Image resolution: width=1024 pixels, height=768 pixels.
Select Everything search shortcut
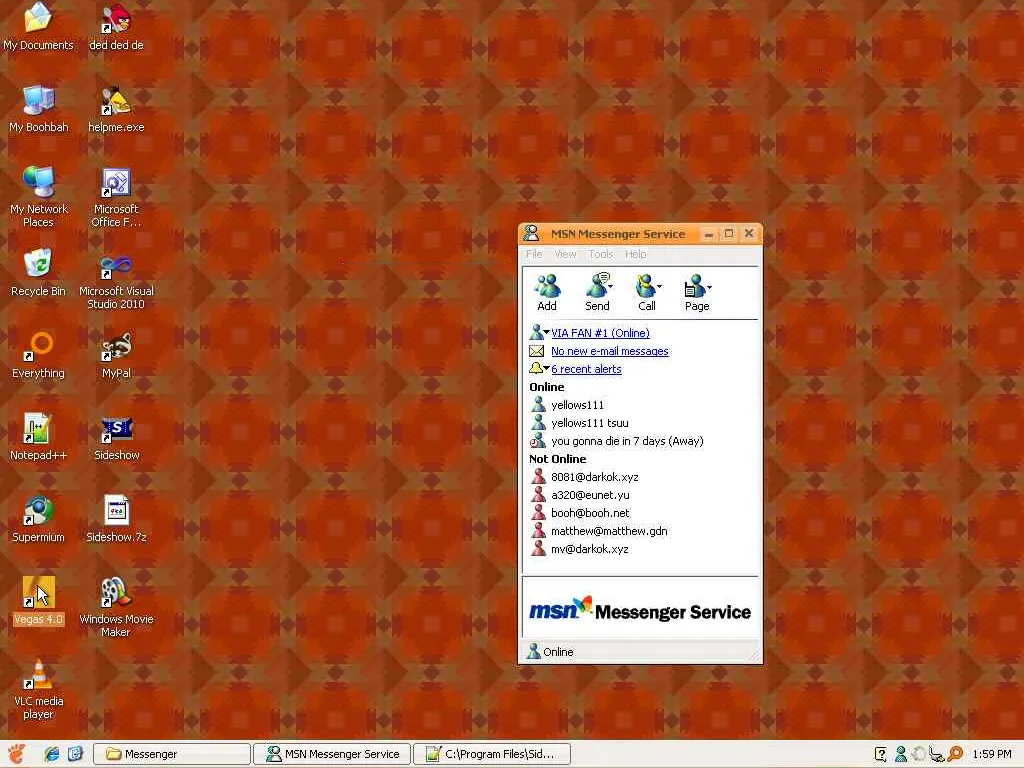[x=38, y=355]
